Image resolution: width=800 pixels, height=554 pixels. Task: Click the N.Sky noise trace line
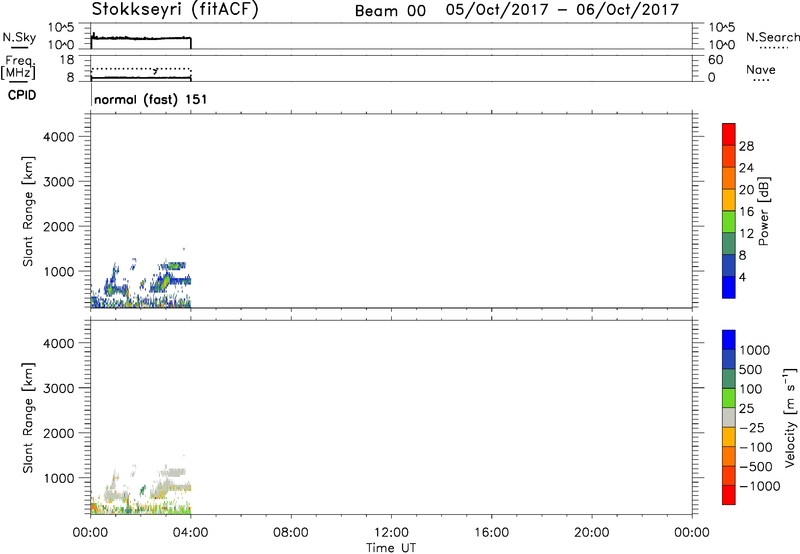point(140,38)
